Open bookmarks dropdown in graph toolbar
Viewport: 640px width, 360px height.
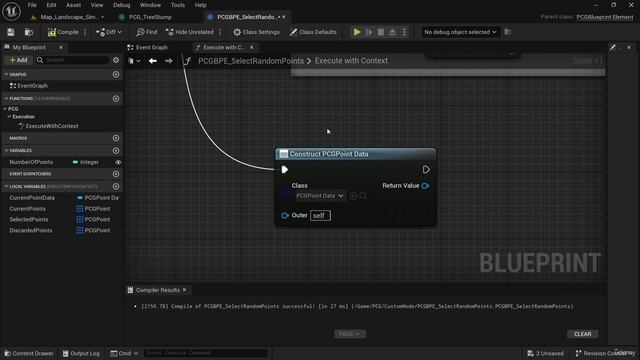[134, 61]
